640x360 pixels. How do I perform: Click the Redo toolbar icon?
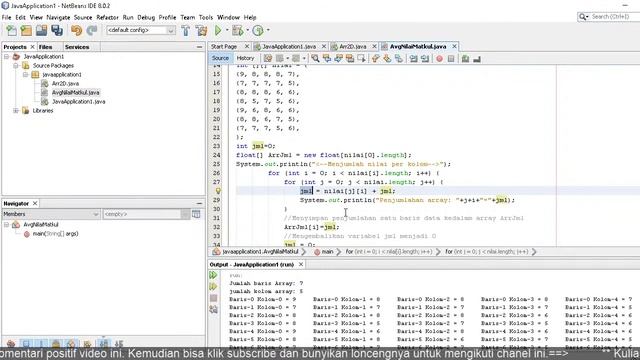92,30
